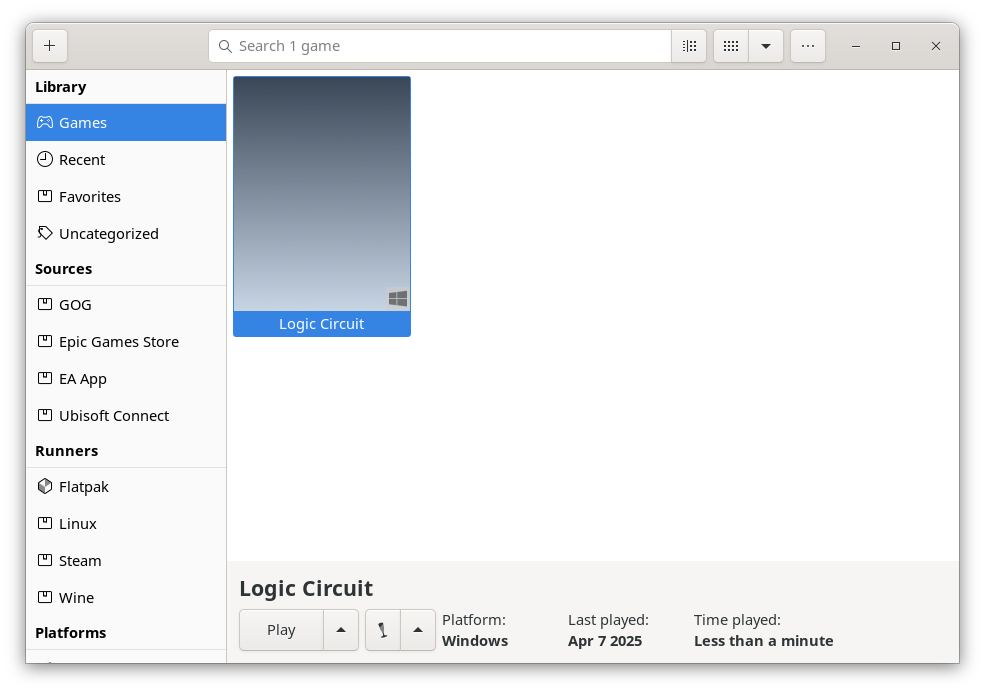
Task: Select the Logic Circuit game cover
Action: (x=322, y=194)
